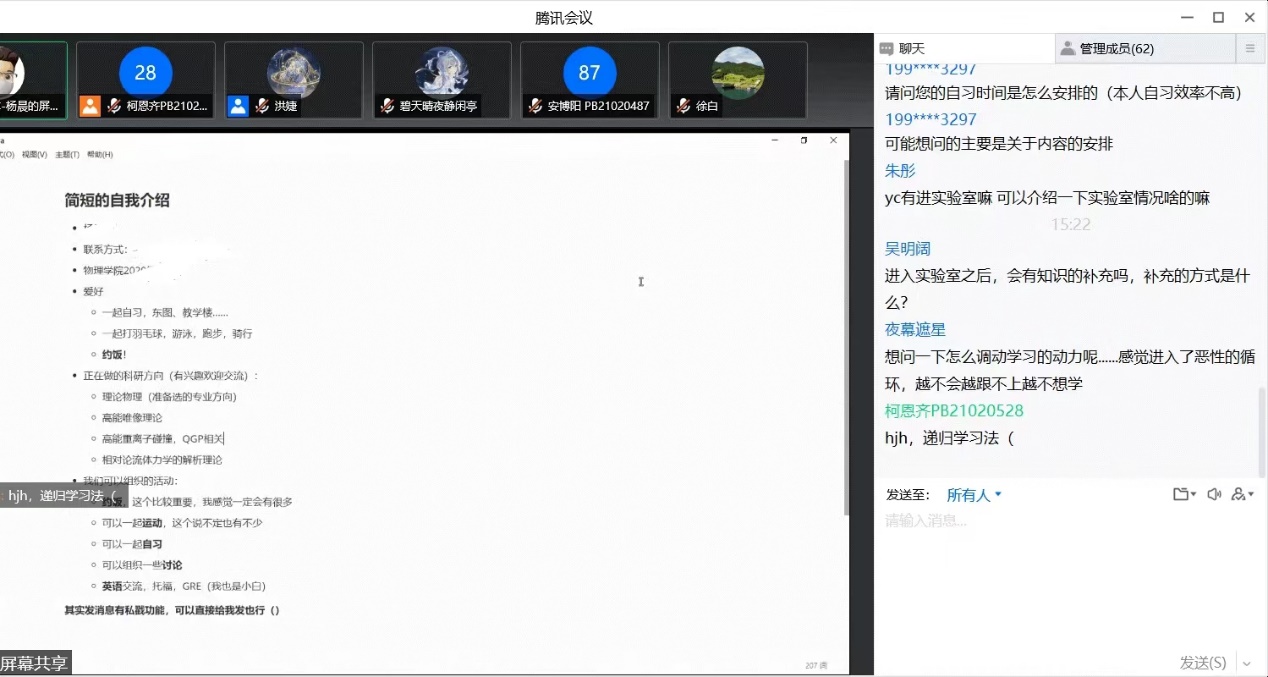The height and width of the screenshot is (677, 1268).
Task: Open the chat permission person icon dropdown
Action: [x=1243, y=494]
